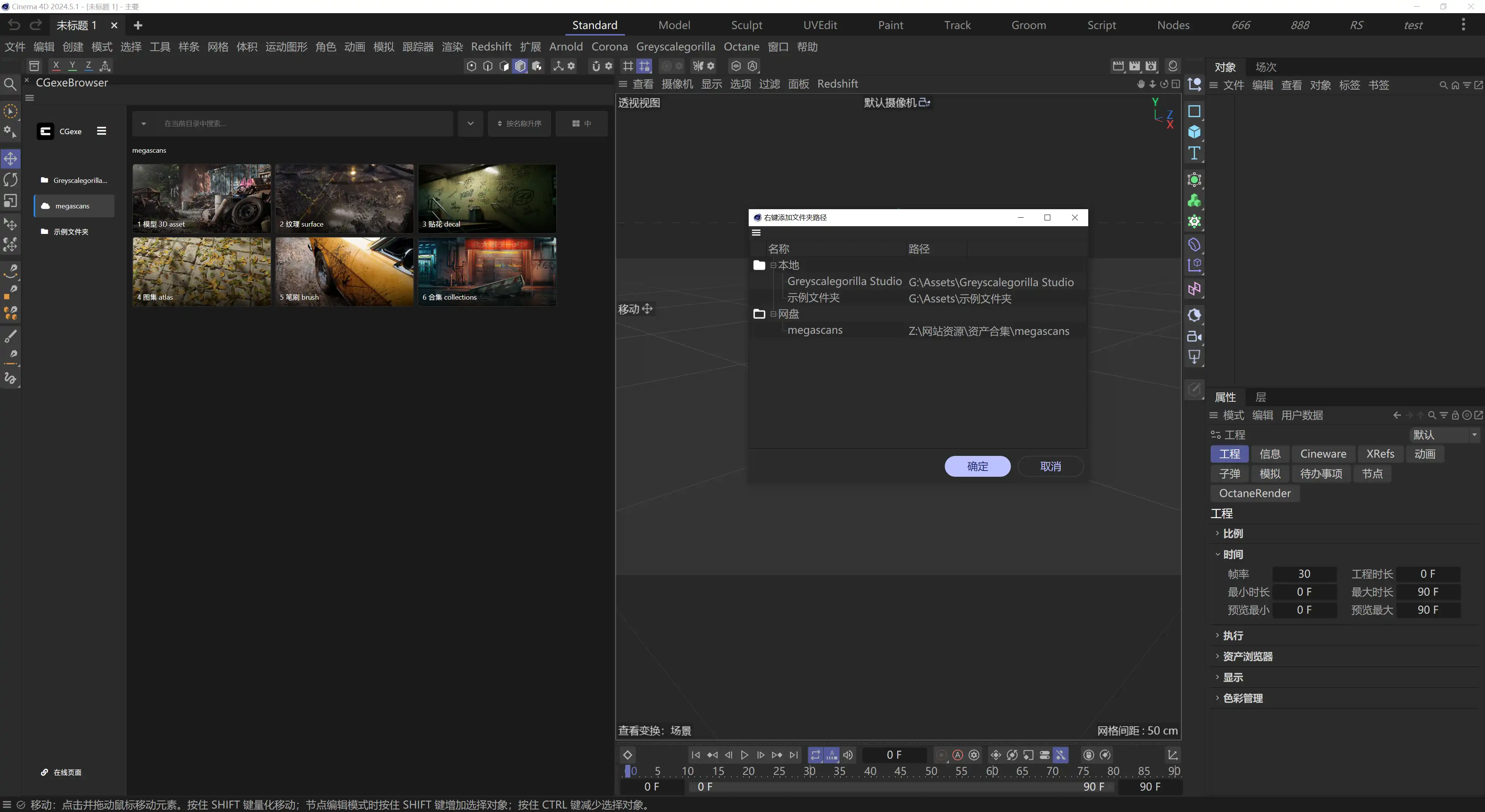Click the Redo arrow icon
This screenshot has width=1485, height=812.
(x=36, y=25)
